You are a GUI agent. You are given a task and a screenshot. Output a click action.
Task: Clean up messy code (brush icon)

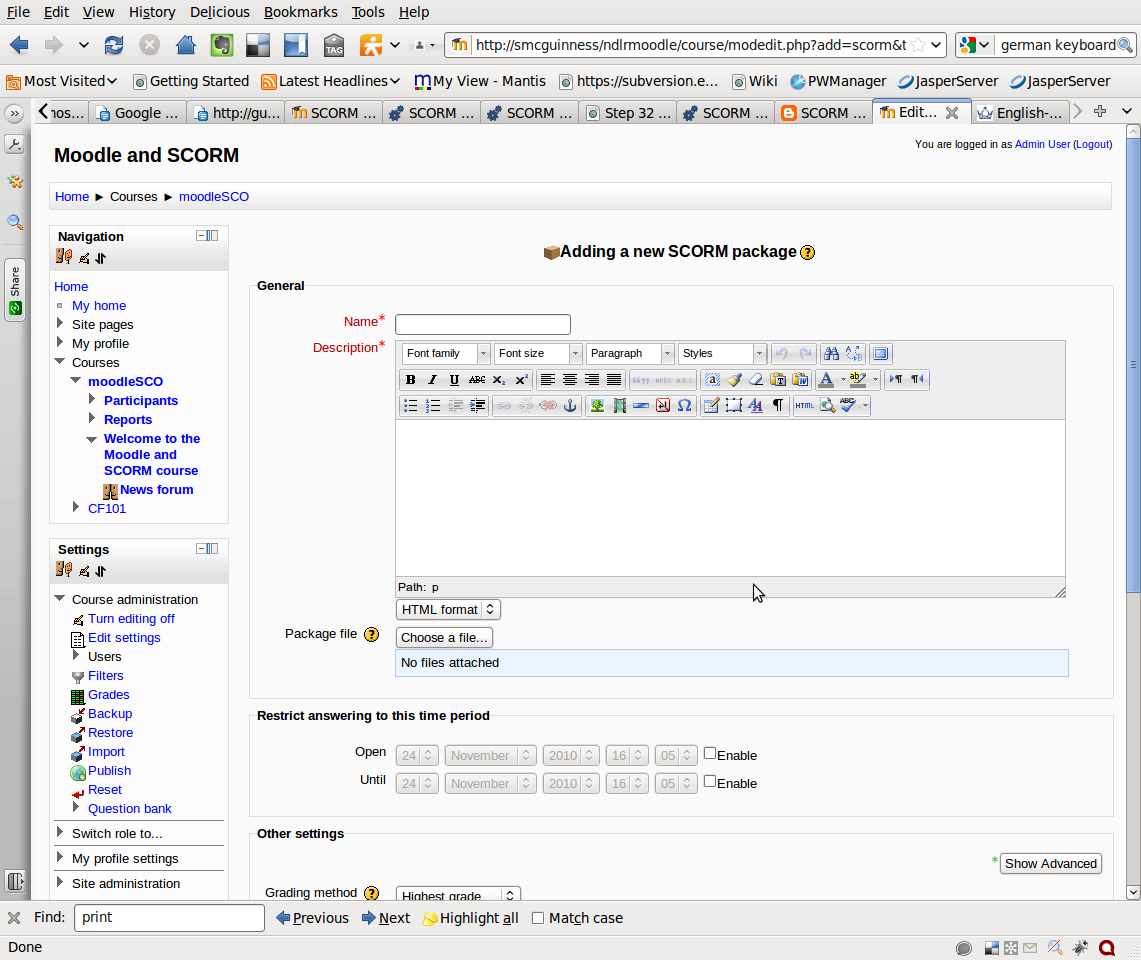point(734,379)
